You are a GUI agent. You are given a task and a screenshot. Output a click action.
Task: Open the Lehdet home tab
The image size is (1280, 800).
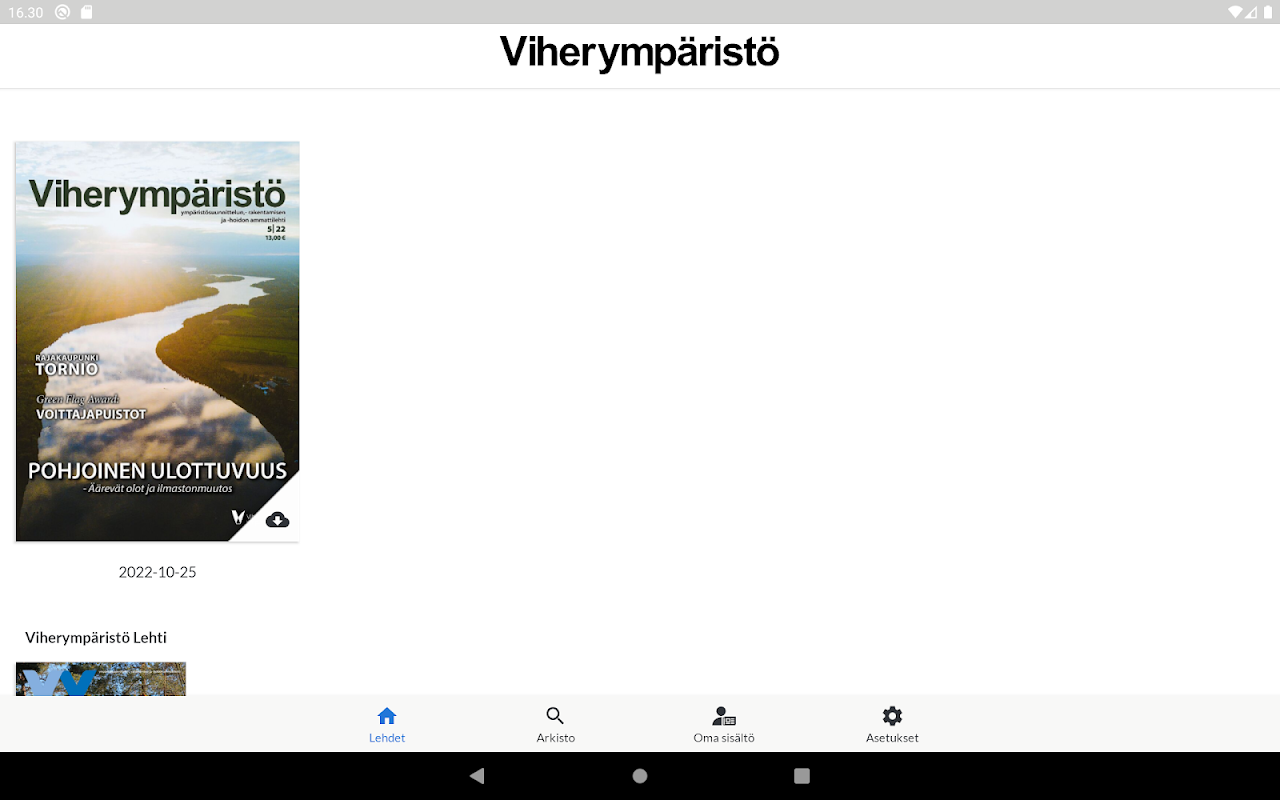[x=387, y=724]
